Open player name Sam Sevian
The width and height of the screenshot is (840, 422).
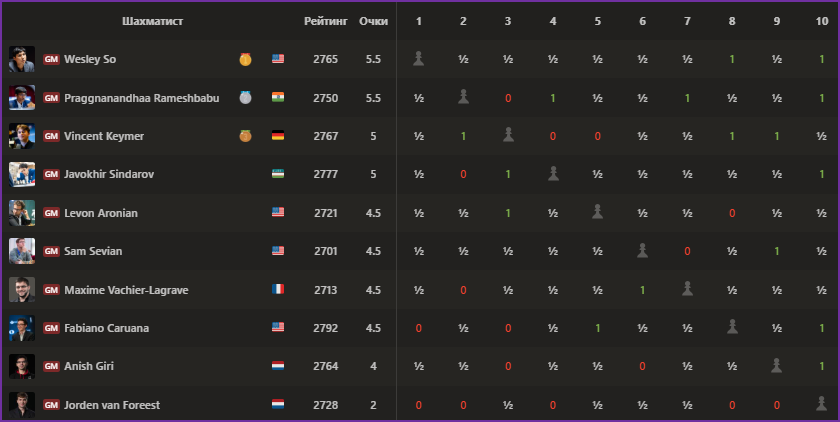[93, 251]
